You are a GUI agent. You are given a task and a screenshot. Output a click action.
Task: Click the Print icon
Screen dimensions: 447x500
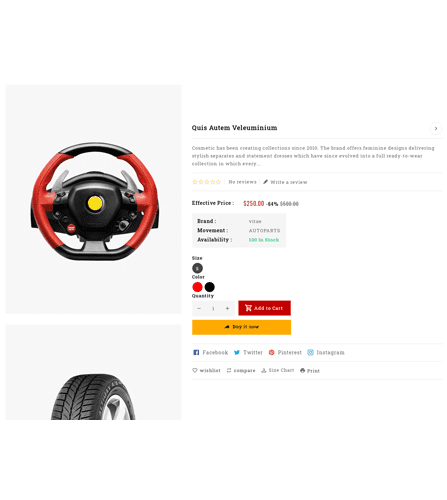pyautogui.click(x=302, y=370)
